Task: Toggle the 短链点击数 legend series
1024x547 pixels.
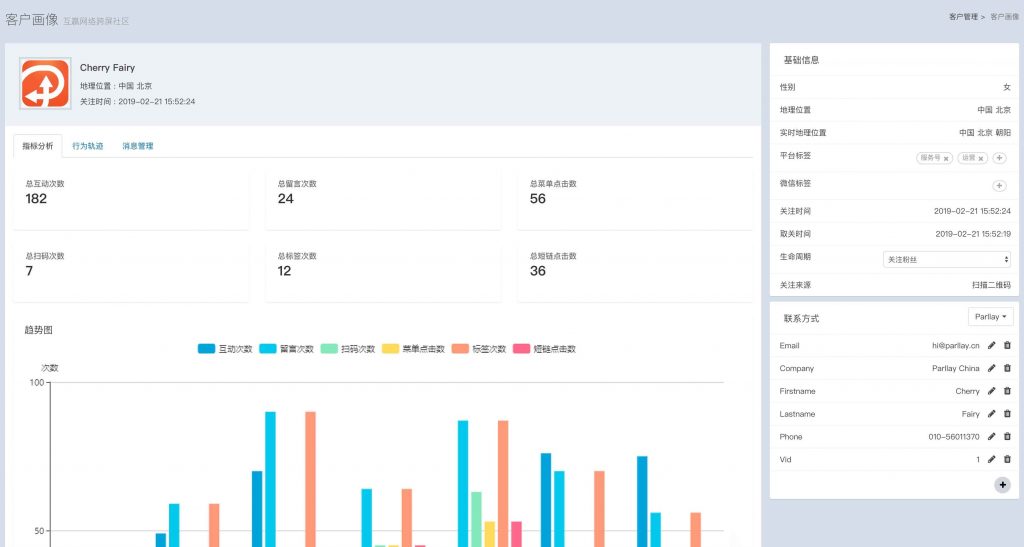Action: [545, 349]
